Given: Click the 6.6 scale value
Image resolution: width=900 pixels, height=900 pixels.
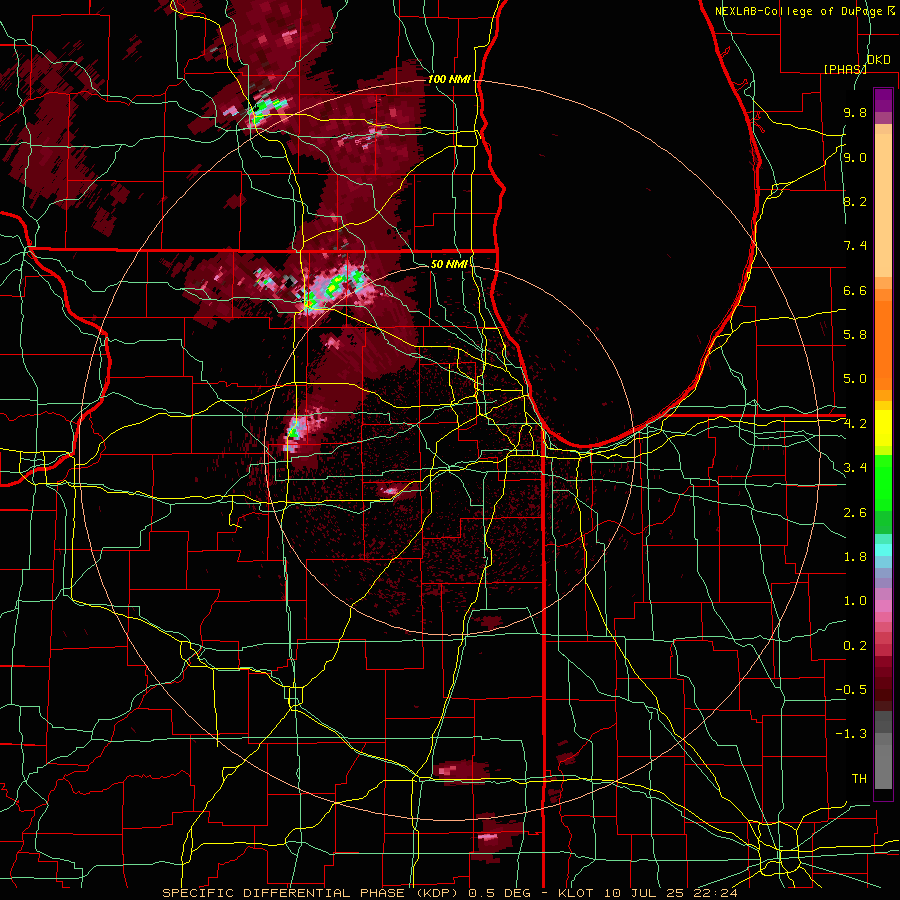Looking at the screenshot, I should [855, 290].
